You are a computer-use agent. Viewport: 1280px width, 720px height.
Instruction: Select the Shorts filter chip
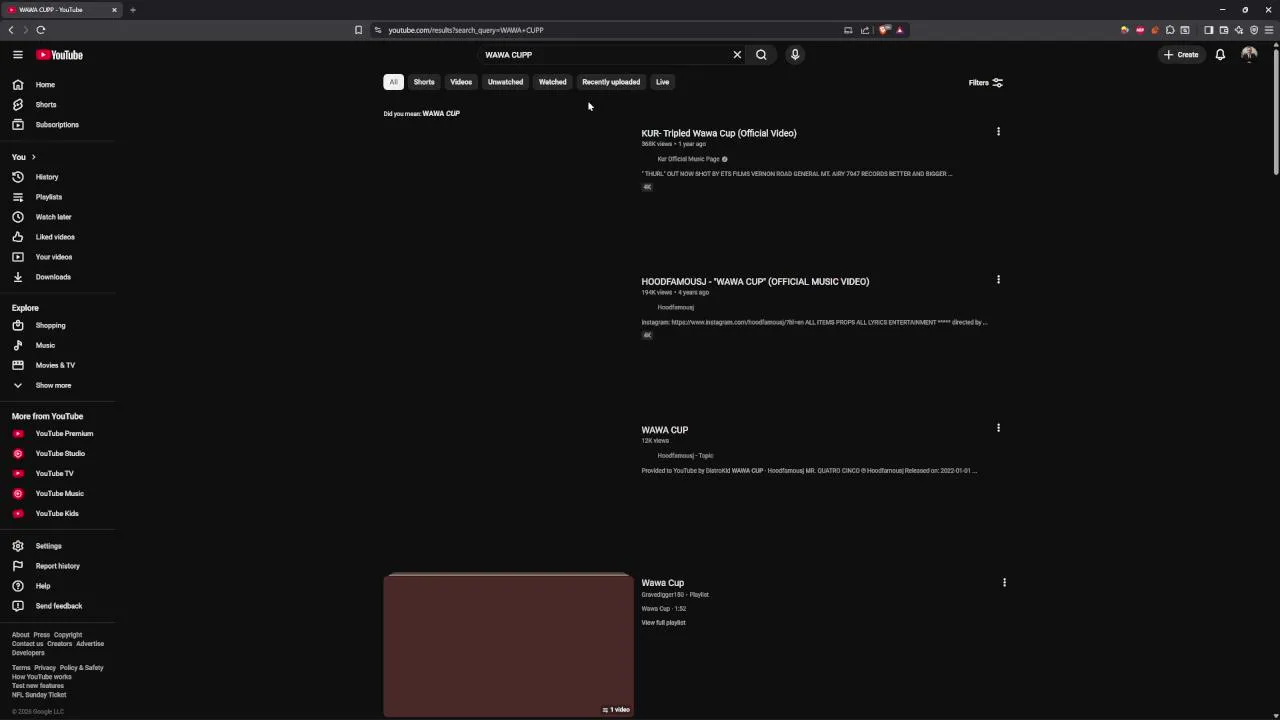coord(424,82)
